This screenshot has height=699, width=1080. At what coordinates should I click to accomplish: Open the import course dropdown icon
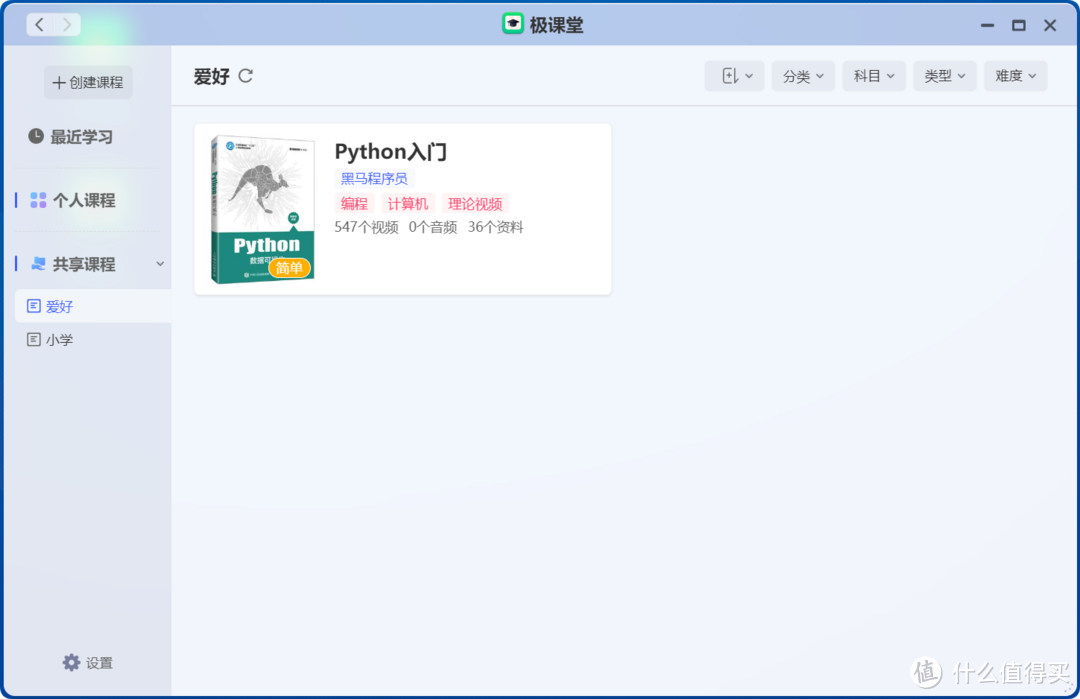pyautogui.click(x=734, y=76)
